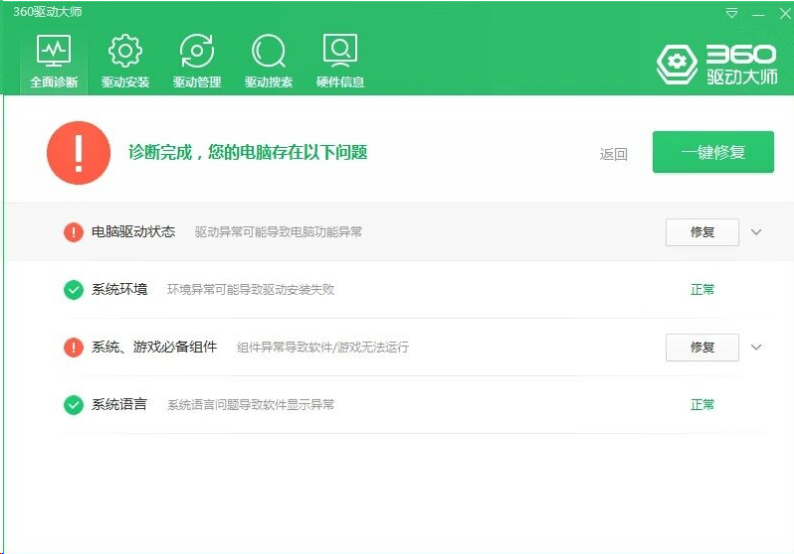Image resolution: width=794 pixels, height=554 pixels.
Task: Click the 系统语言问题导致软件显示异常 description
Action: 251,405
